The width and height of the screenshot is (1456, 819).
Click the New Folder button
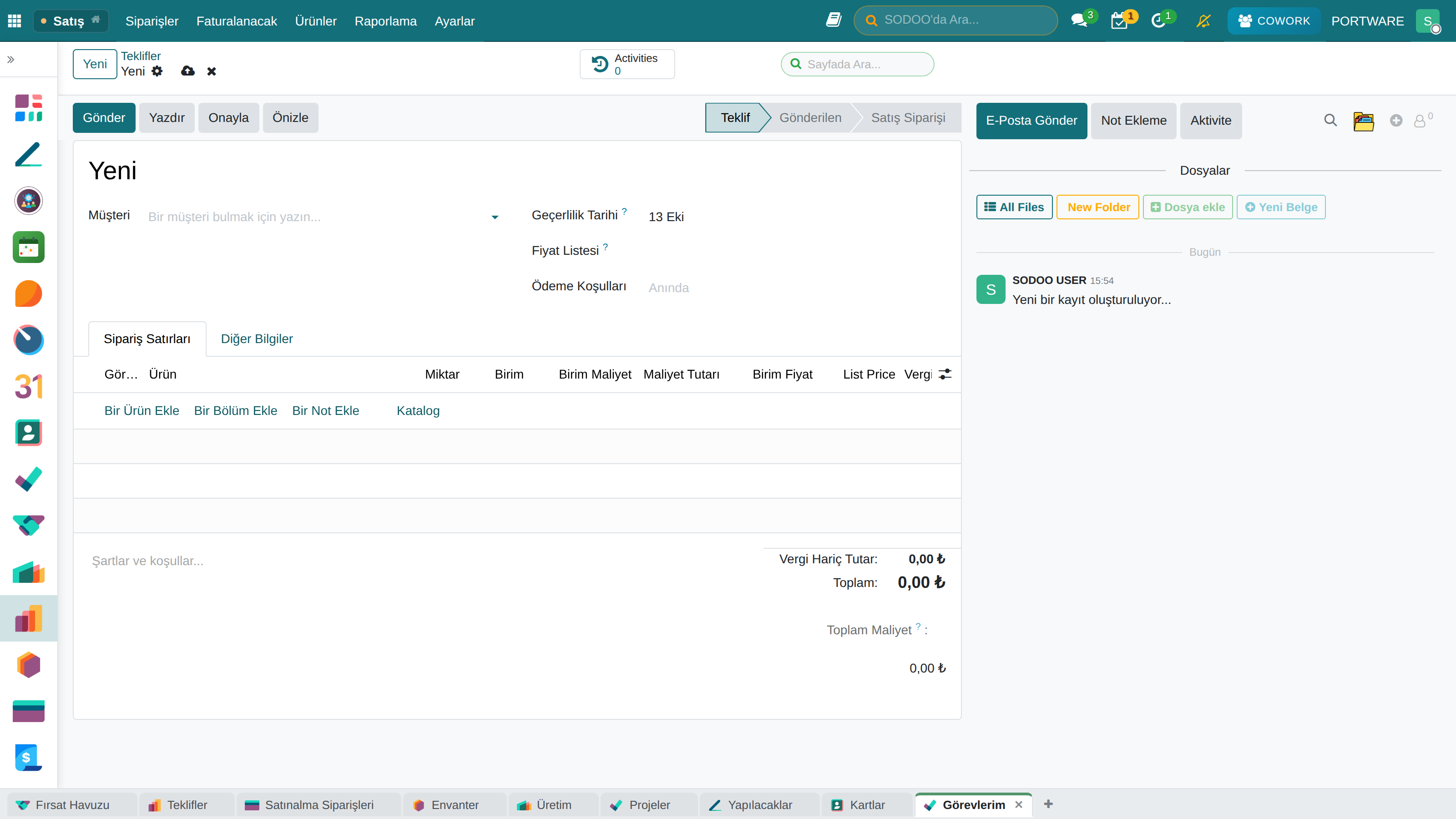tap(1097, 207)
